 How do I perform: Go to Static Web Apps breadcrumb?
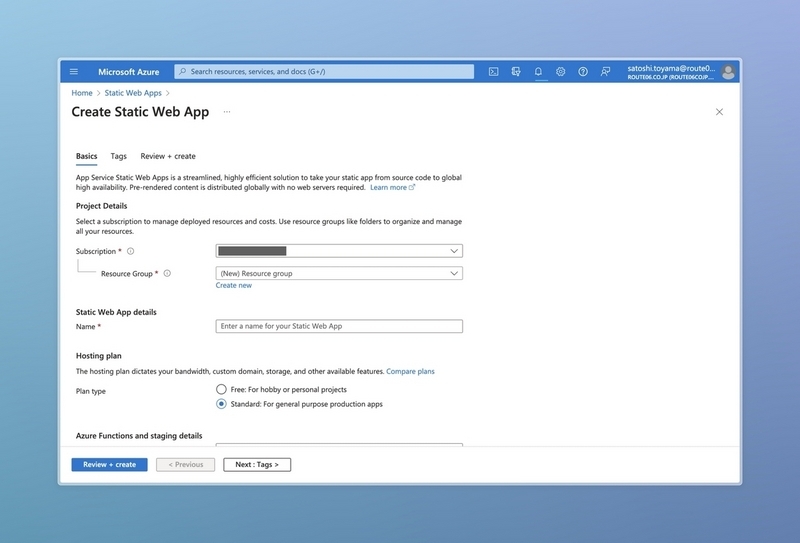pyautogui.click(x=133, y=93)
